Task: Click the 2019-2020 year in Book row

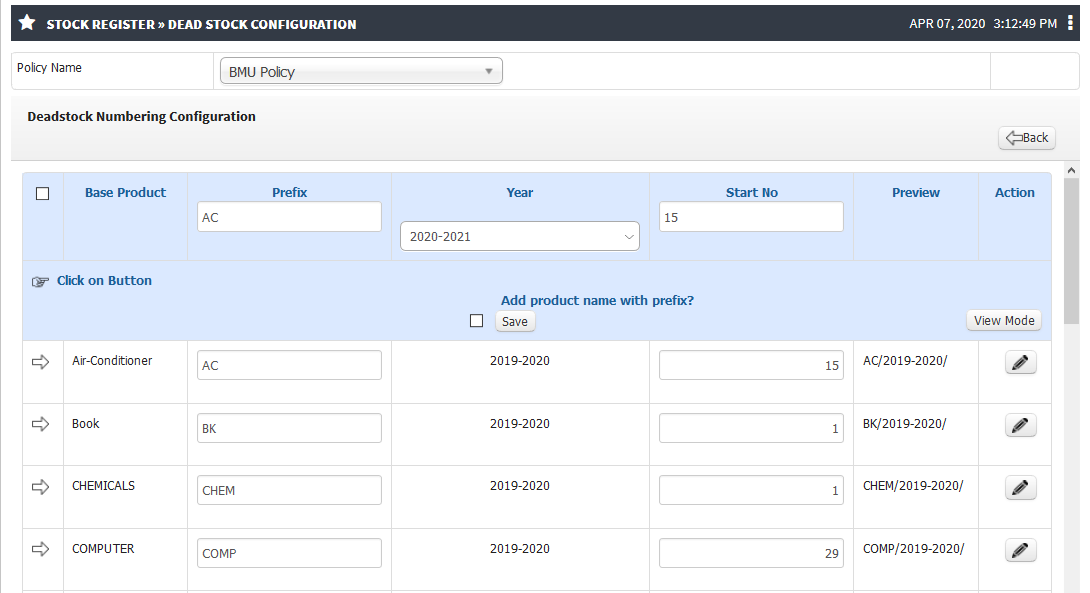Action: click(519, 423)
